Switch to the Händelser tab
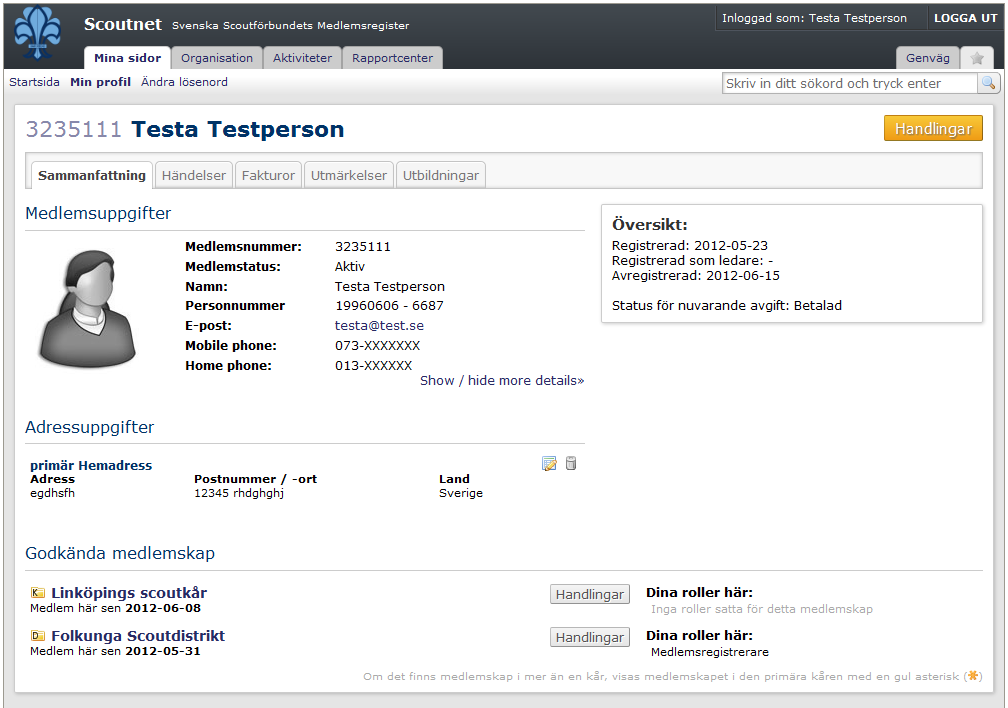The width and height of the screenshot is (1008, 708). click(194, 176)
